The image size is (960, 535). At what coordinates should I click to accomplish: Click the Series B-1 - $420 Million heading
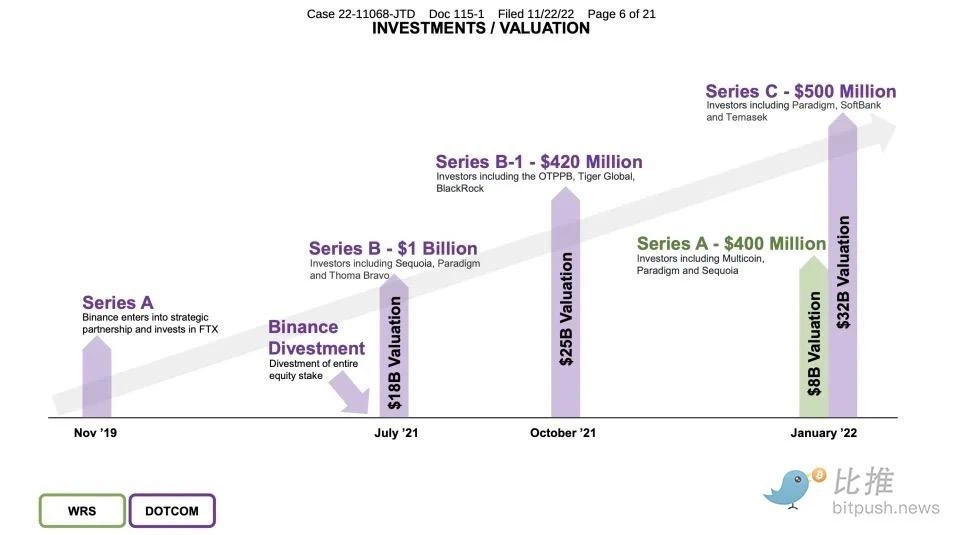[x=539, y=162]
